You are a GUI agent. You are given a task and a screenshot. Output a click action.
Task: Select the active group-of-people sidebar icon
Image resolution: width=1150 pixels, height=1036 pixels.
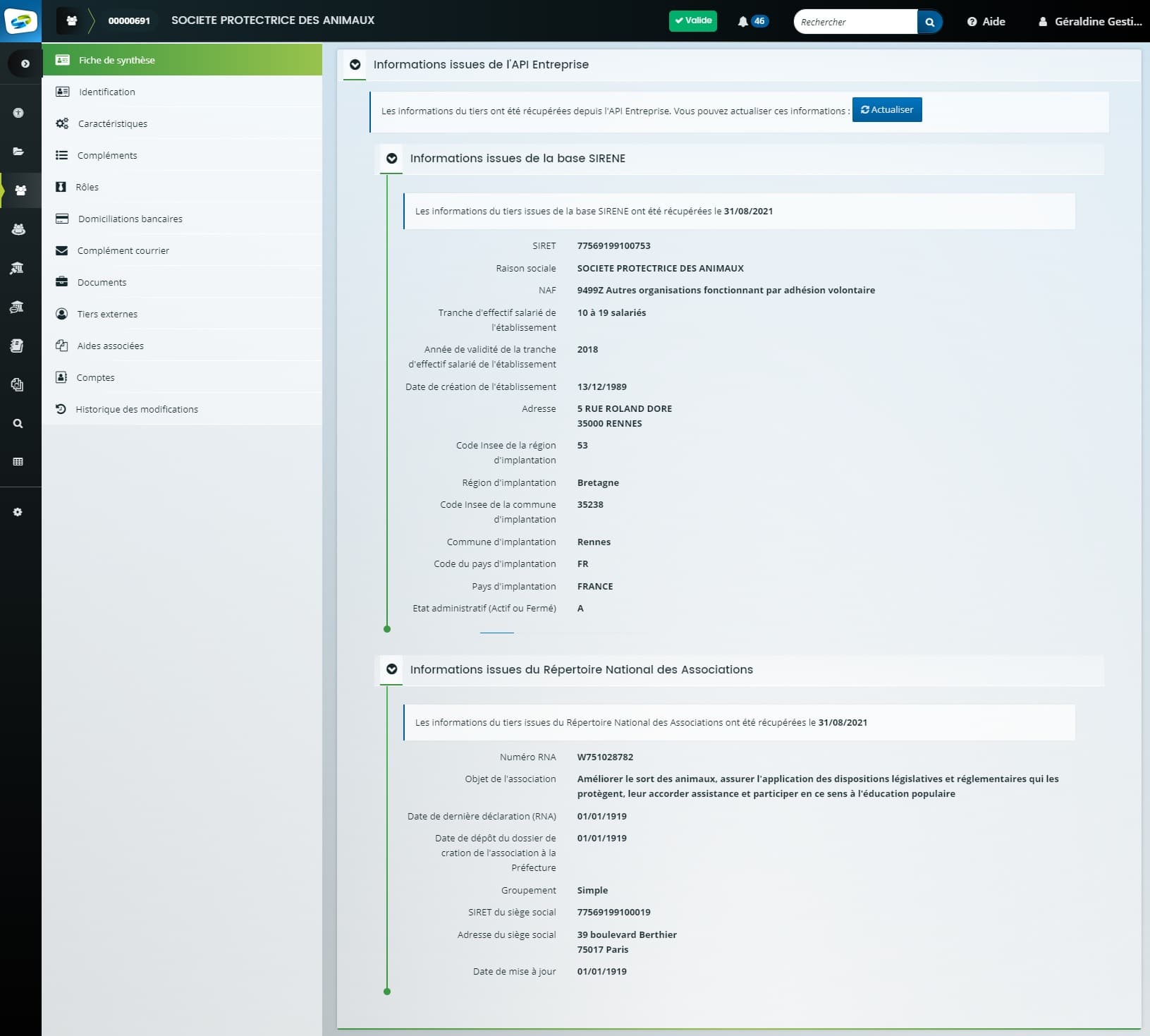pyautogui.click(x=20, y=190)
